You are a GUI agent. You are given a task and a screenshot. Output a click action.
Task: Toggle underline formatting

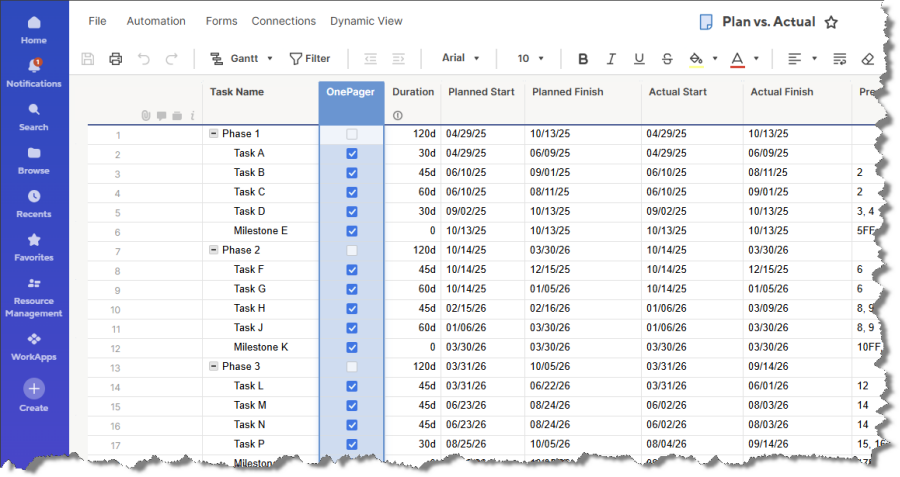click(x=639, y=59)
